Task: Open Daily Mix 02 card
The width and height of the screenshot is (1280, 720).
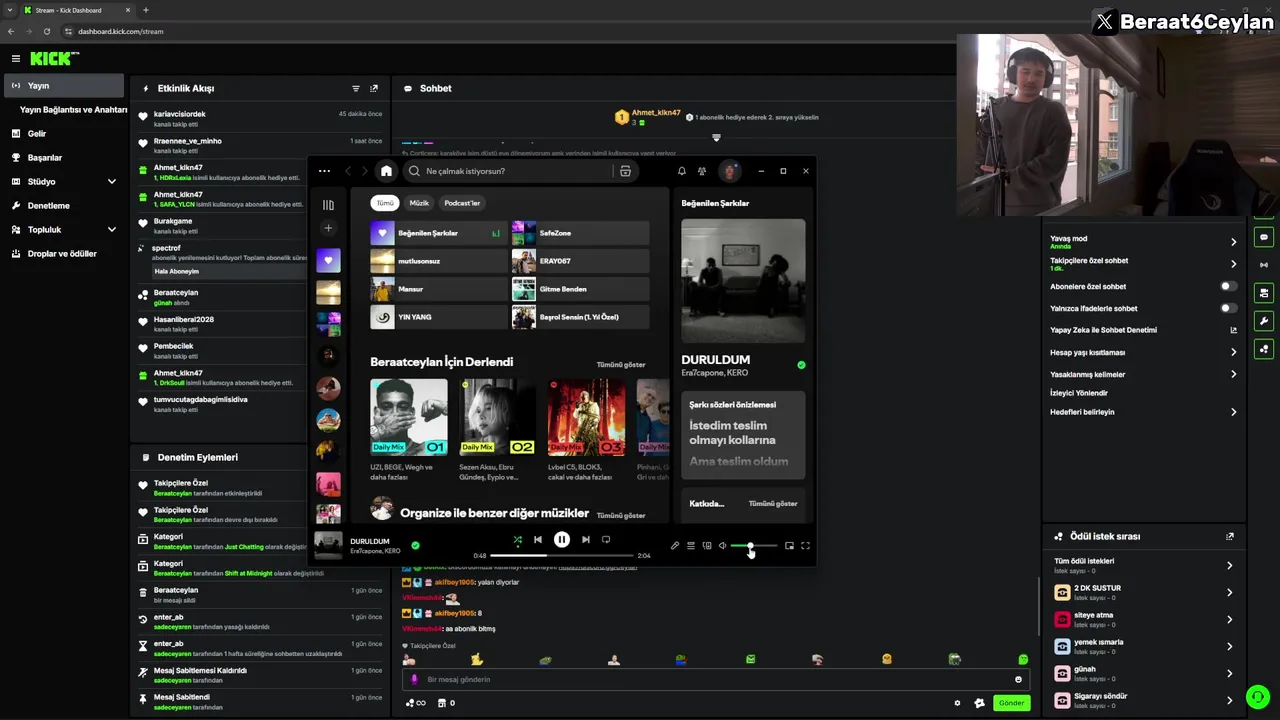Action: [497, 430]
